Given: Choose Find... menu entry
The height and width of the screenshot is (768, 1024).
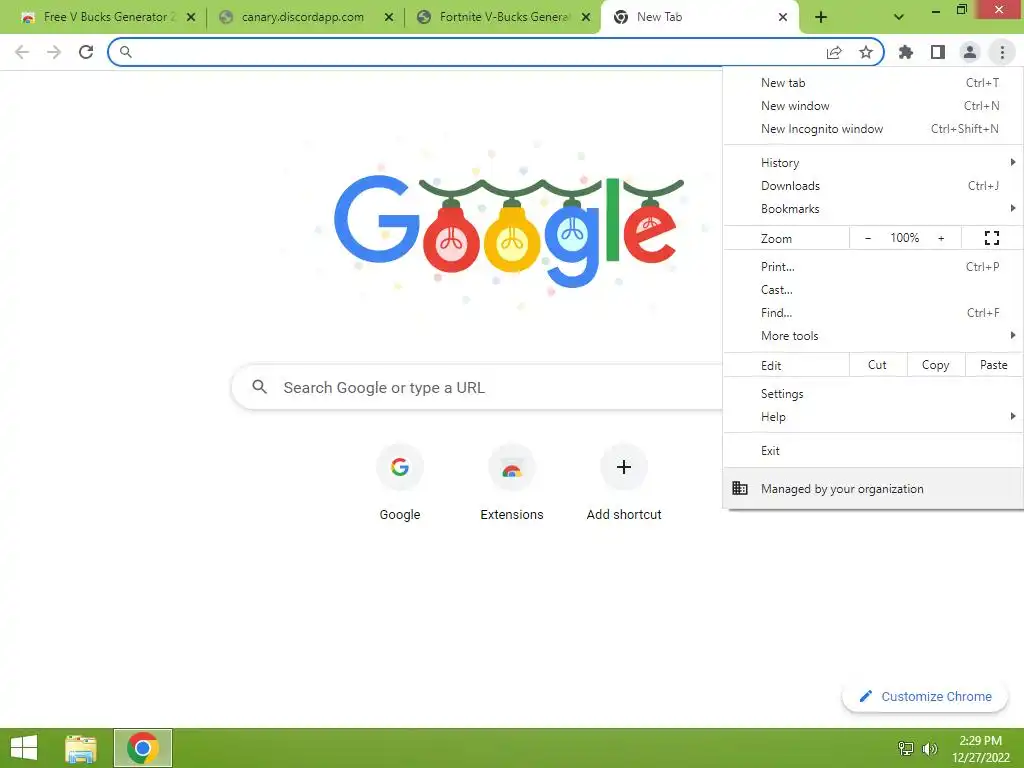Looking at the screenshot, I should 872,313.
